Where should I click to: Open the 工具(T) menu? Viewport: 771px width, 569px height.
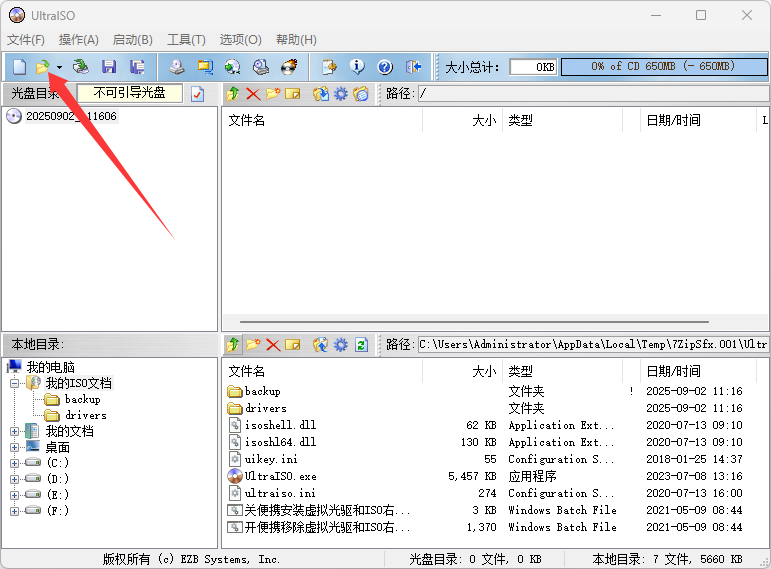click(x=186, y=40)
